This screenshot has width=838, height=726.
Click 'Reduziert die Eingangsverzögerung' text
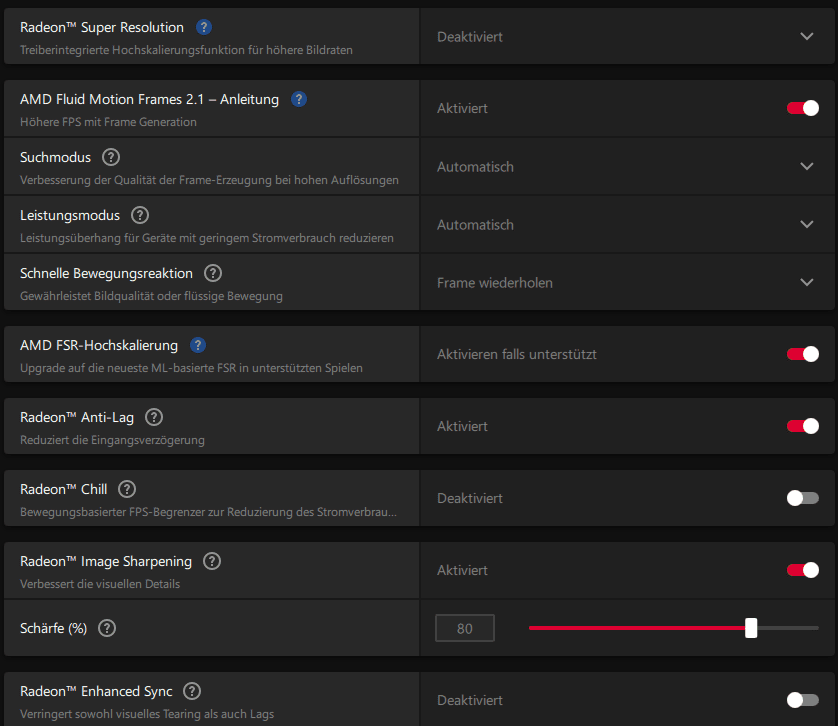pos(112,440)
